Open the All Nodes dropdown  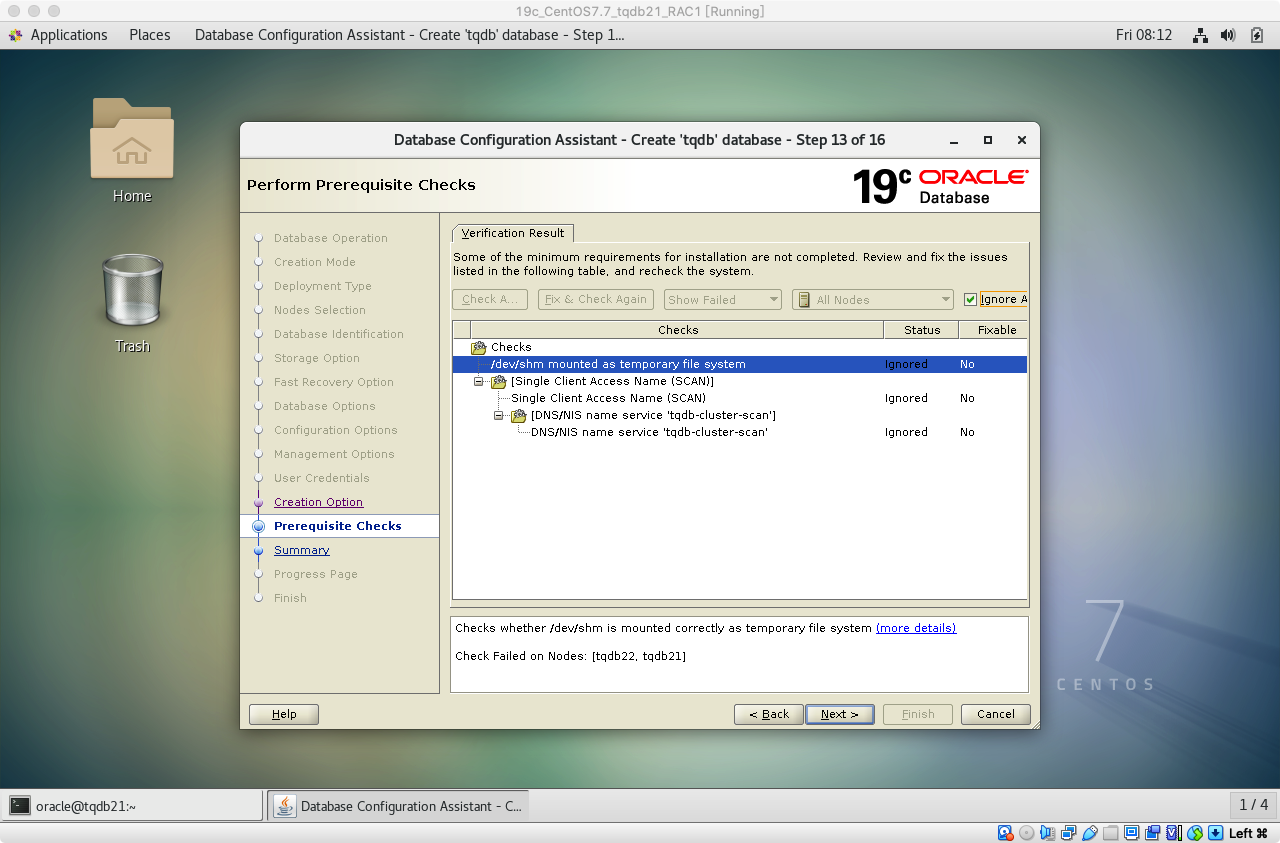coord(873,299)
